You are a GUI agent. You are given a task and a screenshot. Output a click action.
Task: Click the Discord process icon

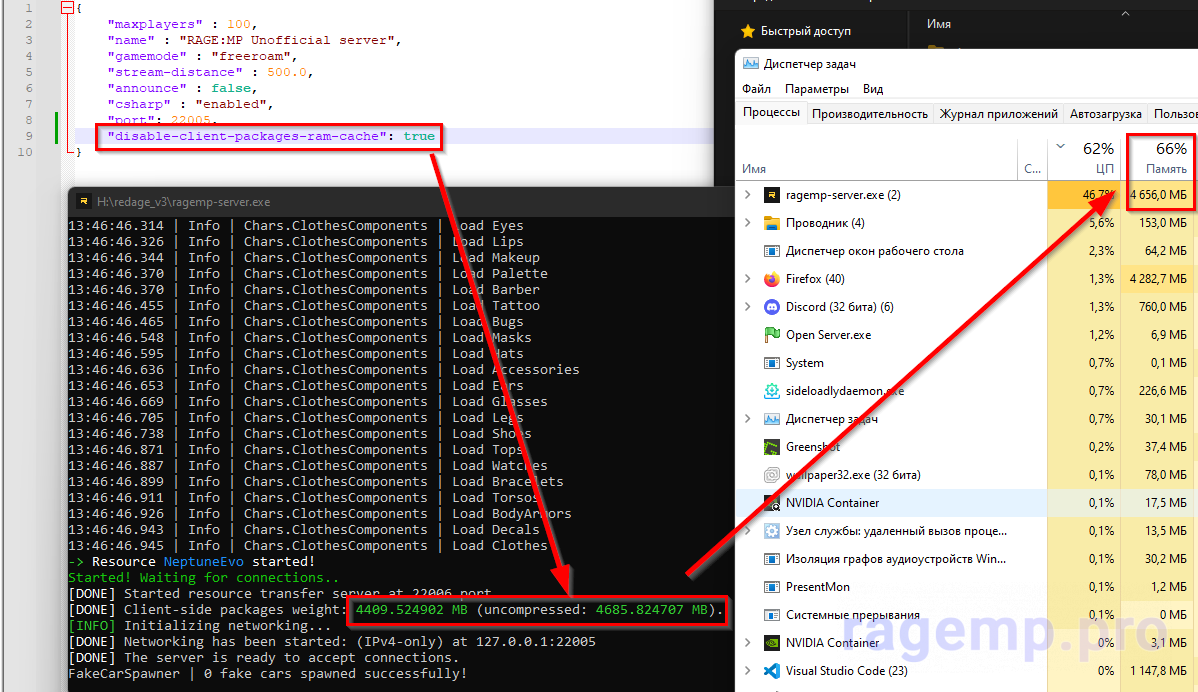click(772, 307)
